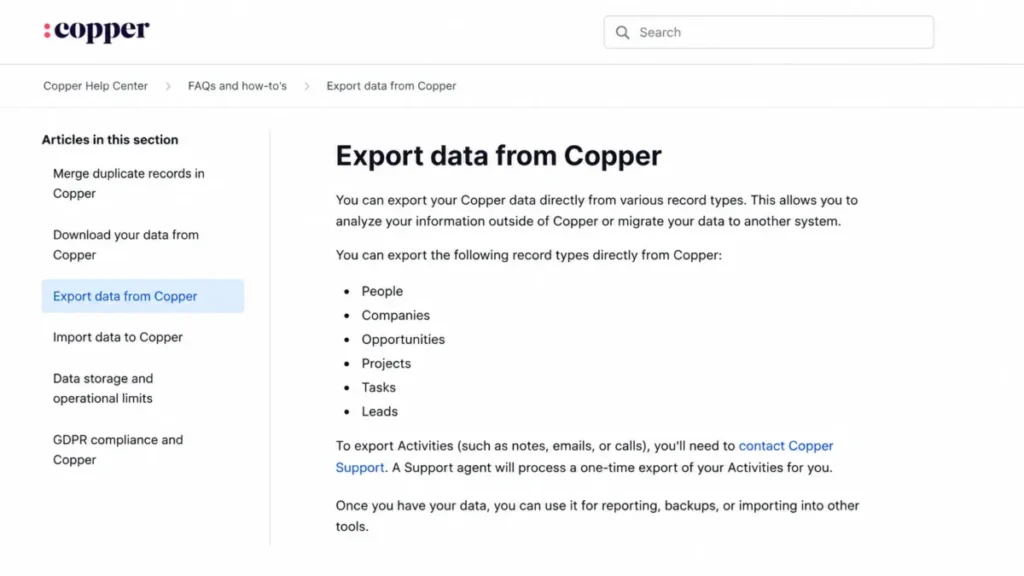
Task: Click the search magnifier icon
Action: [x=622, y=33]
